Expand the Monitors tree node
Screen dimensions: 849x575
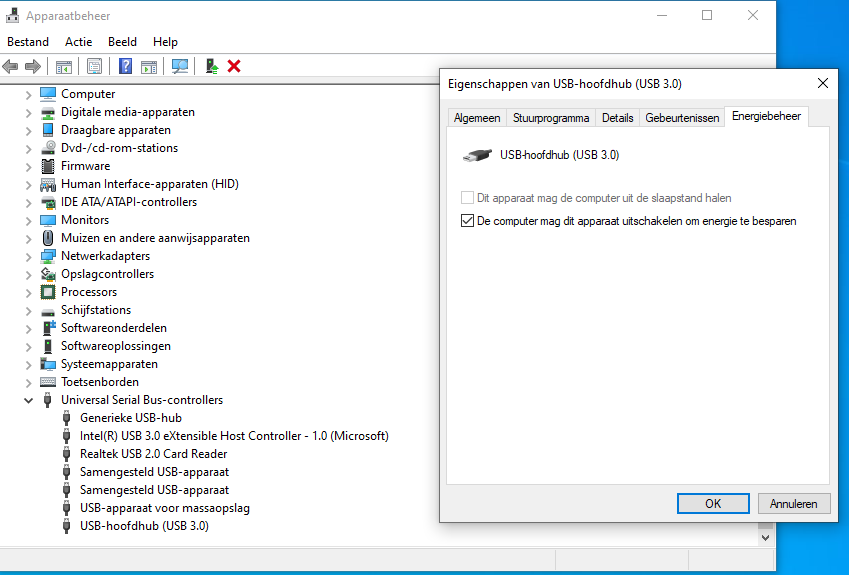coord(29,220)
